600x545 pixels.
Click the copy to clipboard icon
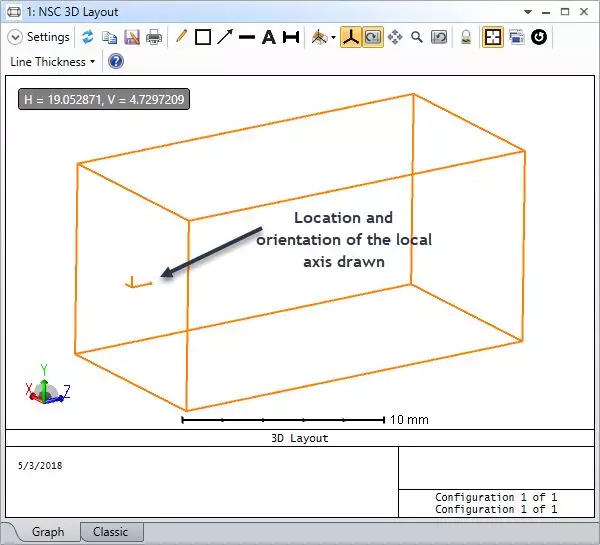[110, 37]
